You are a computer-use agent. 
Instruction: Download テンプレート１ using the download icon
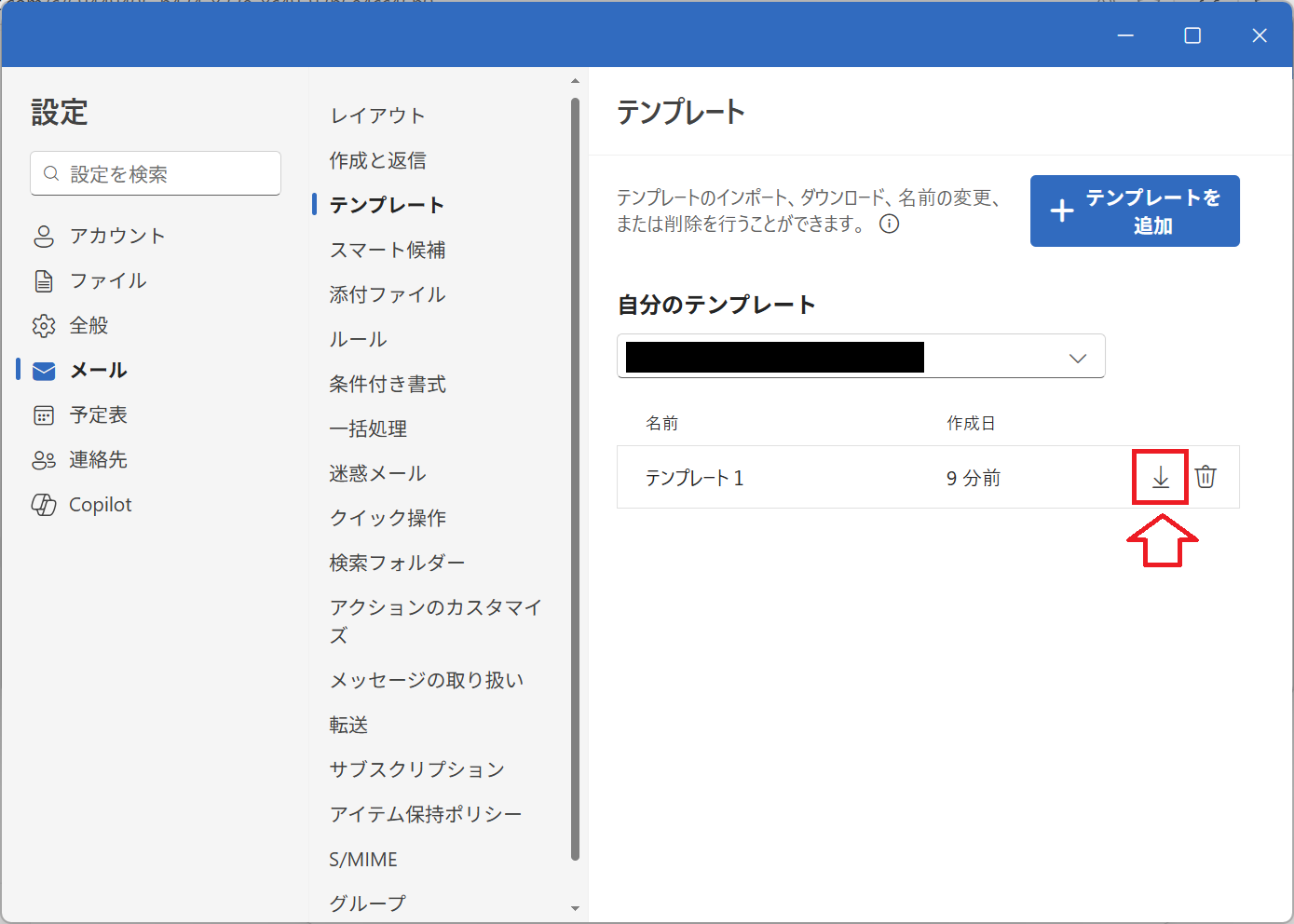click(1160, 477)
